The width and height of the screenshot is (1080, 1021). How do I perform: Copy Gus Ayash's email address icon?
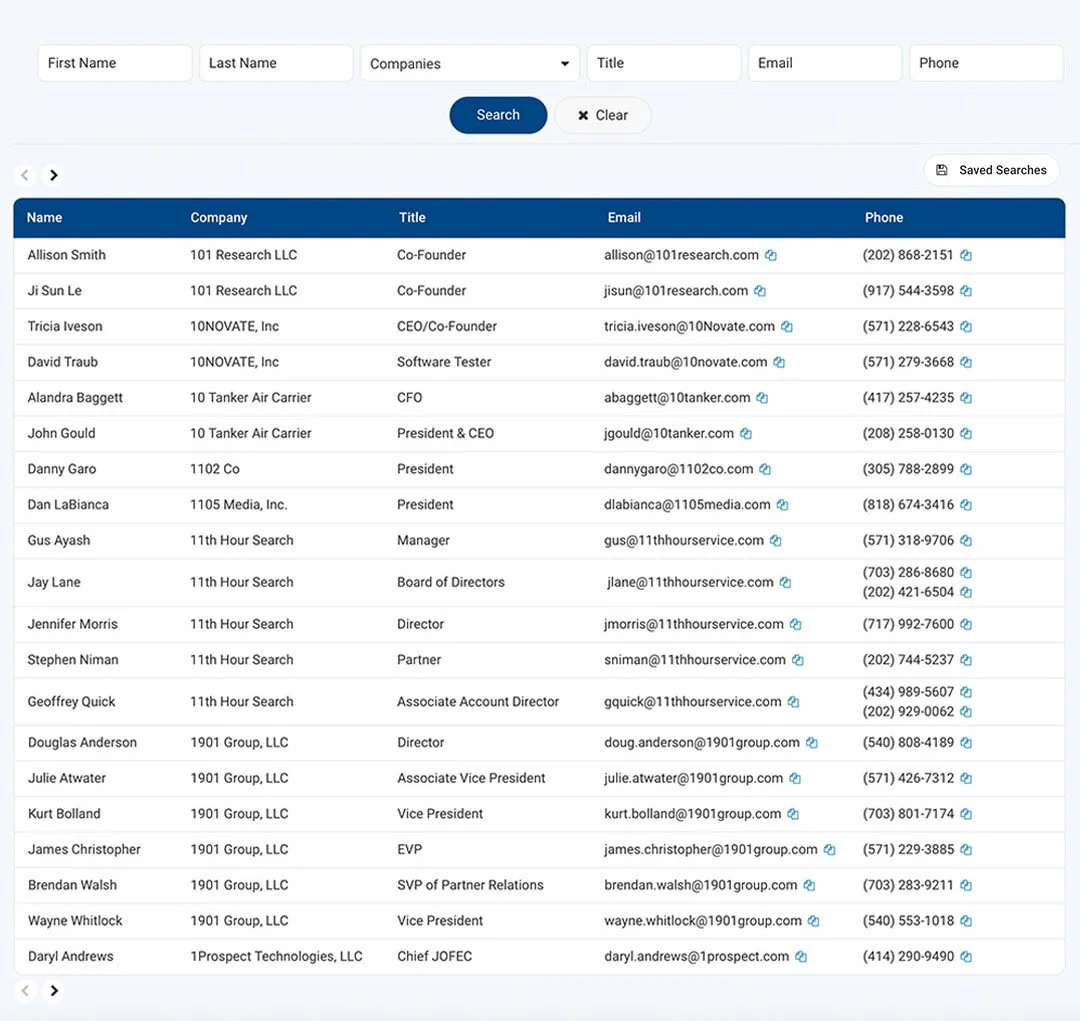click(x=776, y=540)
